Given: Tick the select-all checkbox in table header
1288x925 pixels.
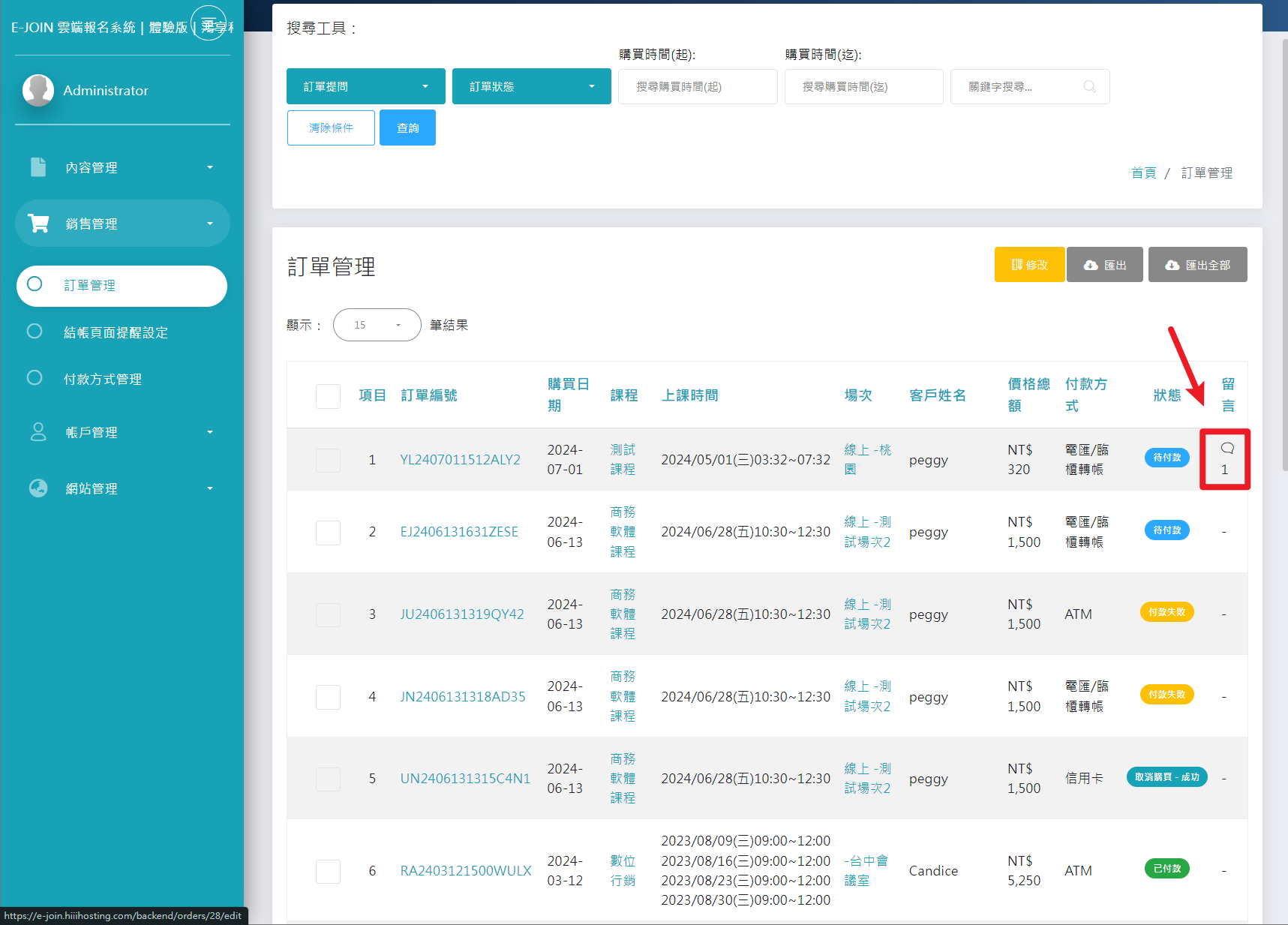Looking at the screenshot, I should click(x=328, y=395).
